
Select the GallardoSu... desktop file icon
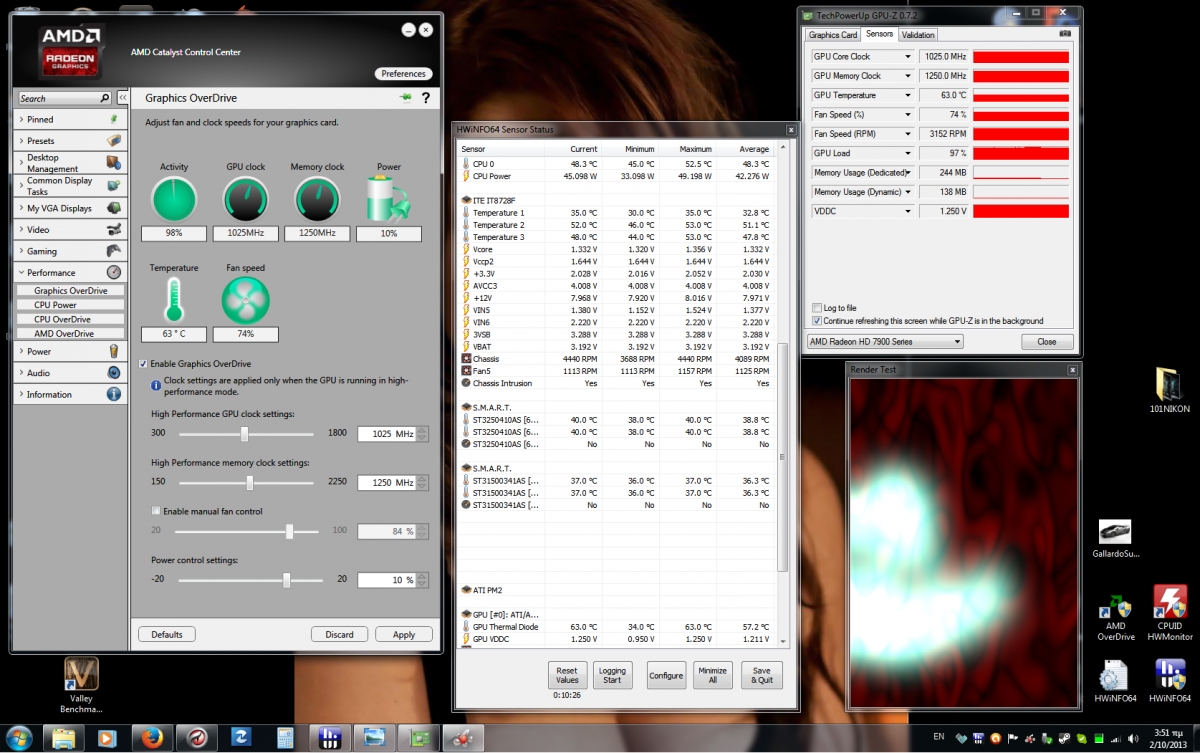coord(1115,538)
